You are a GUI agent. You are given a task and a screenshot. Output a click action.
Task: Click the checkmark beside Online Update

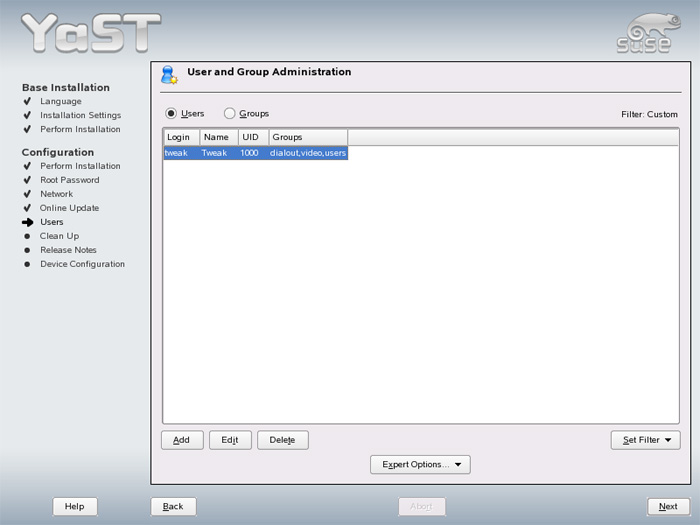[x=27, y=208]
